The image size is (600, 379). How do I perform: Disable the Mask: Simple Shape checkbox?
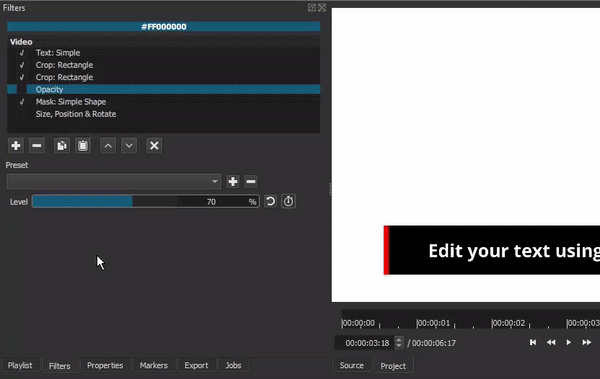pos(22,102)
